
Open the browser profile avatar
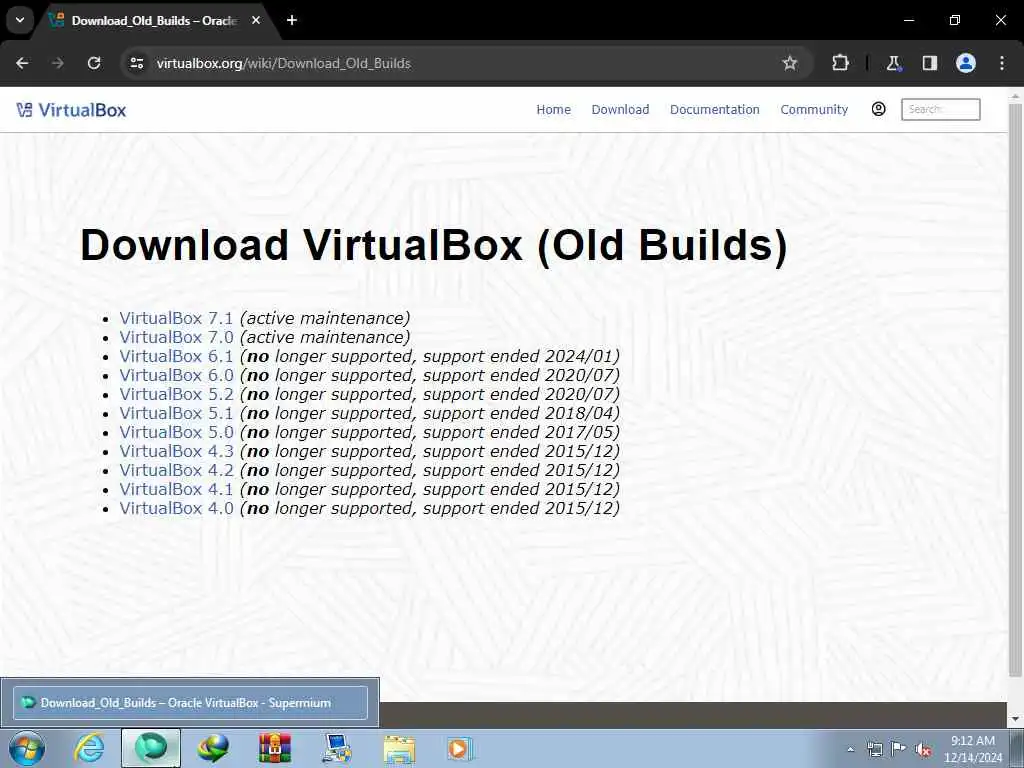click(x=966, y=63)
